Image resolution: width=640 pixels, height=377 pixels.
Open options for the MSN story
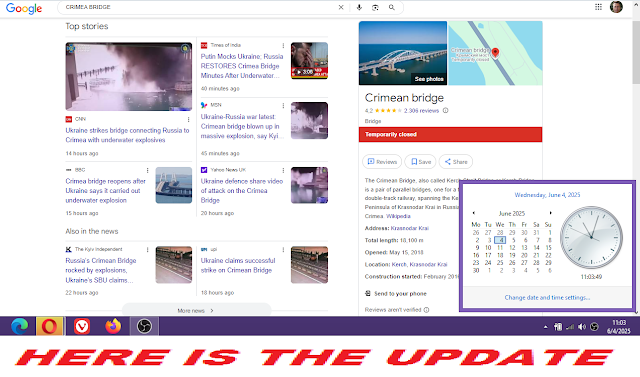pos(283,105)
